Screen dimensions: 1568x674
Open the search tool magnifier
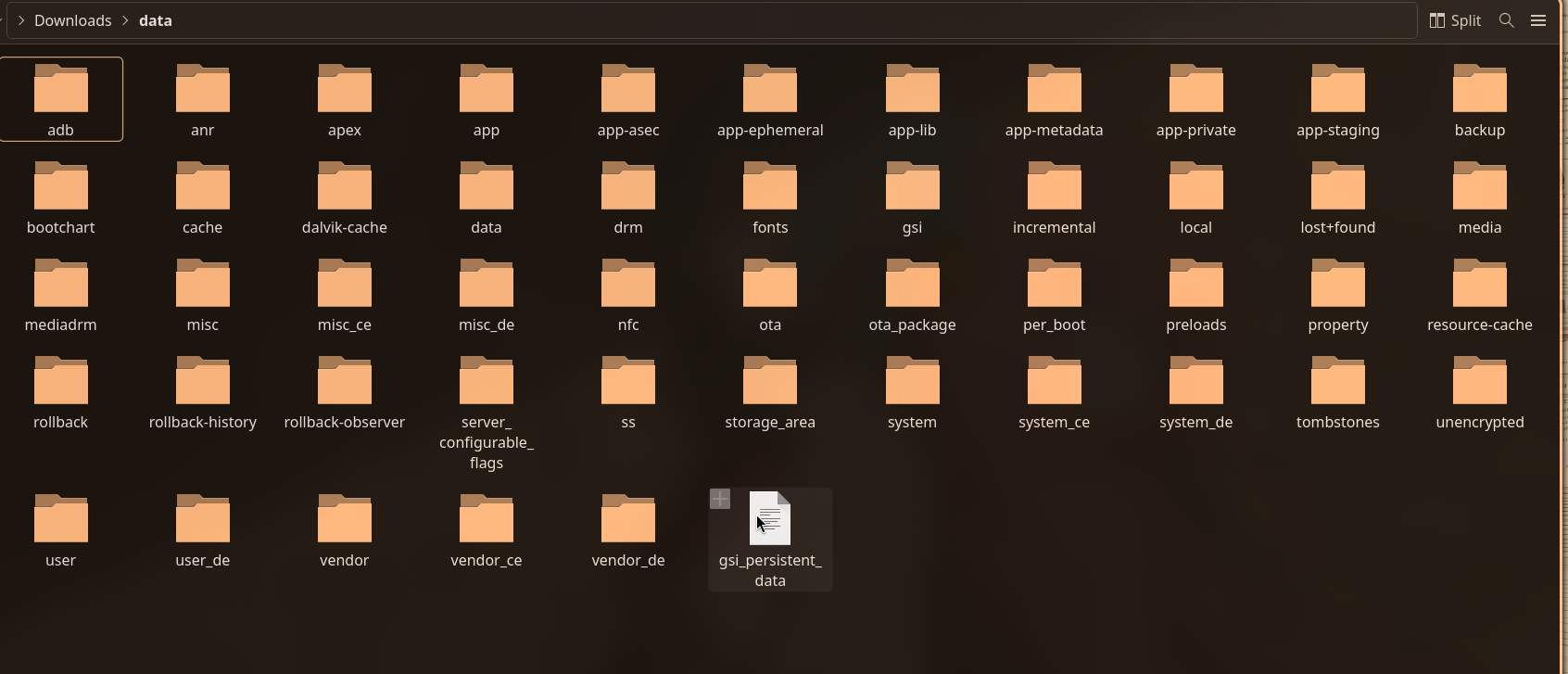pos(1507,20)
